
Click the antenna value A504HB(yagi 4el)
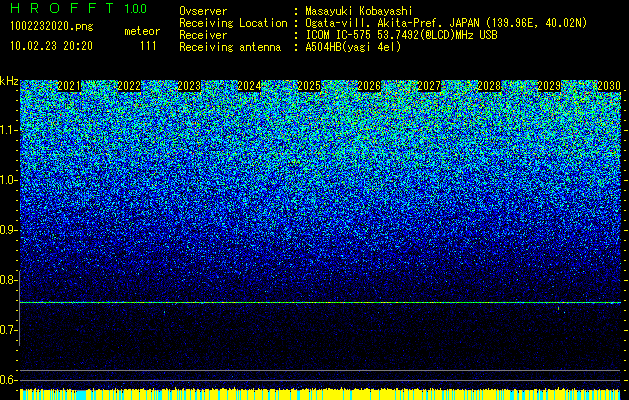353,47
